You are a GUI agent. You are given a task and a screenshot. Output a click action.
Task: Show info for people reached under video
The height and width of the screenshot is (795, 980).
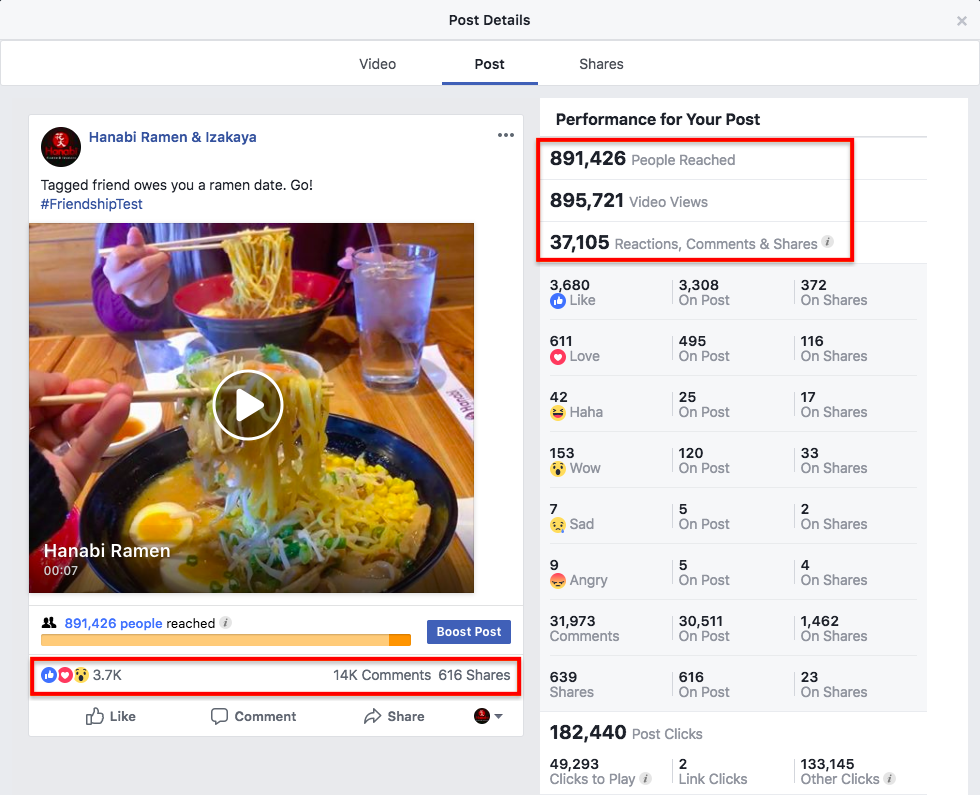tap(226, 622)
